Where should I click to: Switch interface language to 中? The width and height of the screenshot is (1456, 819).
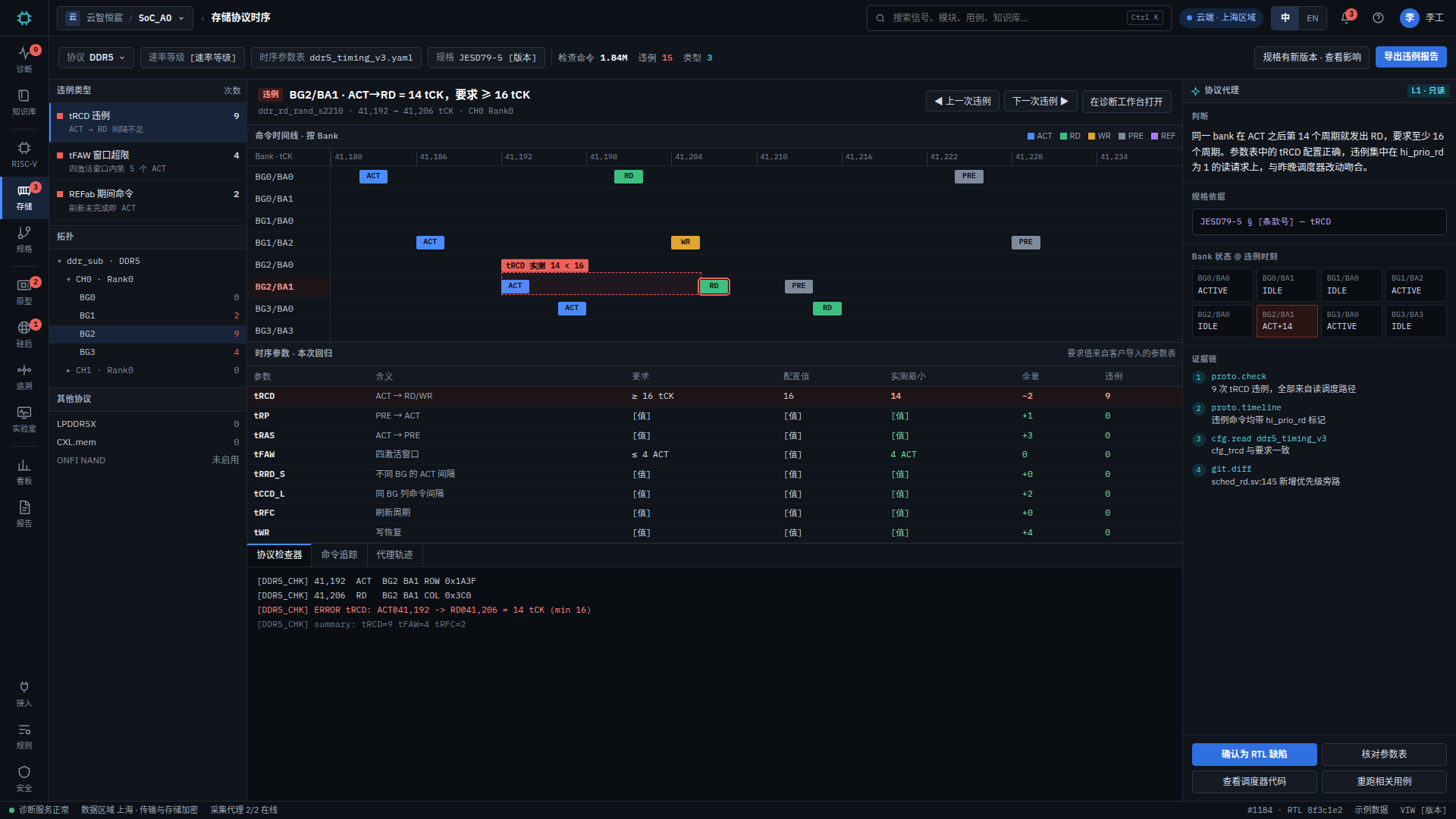pyautogui.click(x=1285, y=17)
